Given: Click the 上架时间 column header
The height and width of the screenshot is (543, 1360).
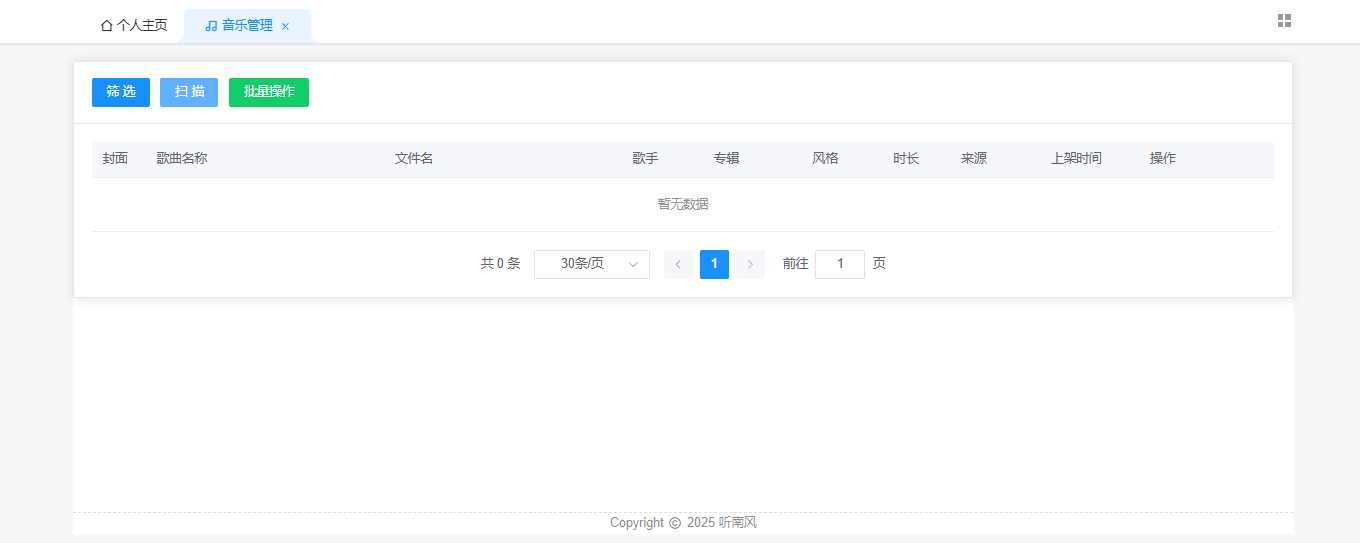Looking at the screenshot, I should pyautogui.click(x=1076, y=159).
